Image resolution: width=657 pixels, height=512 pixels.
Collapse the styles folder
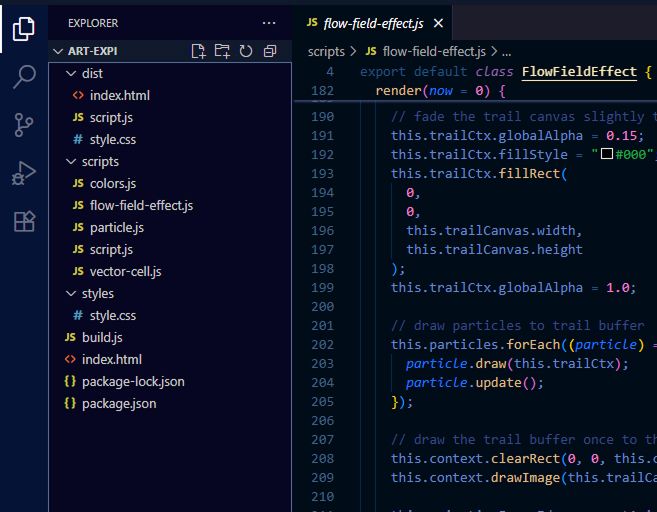[x=97, y=293]
